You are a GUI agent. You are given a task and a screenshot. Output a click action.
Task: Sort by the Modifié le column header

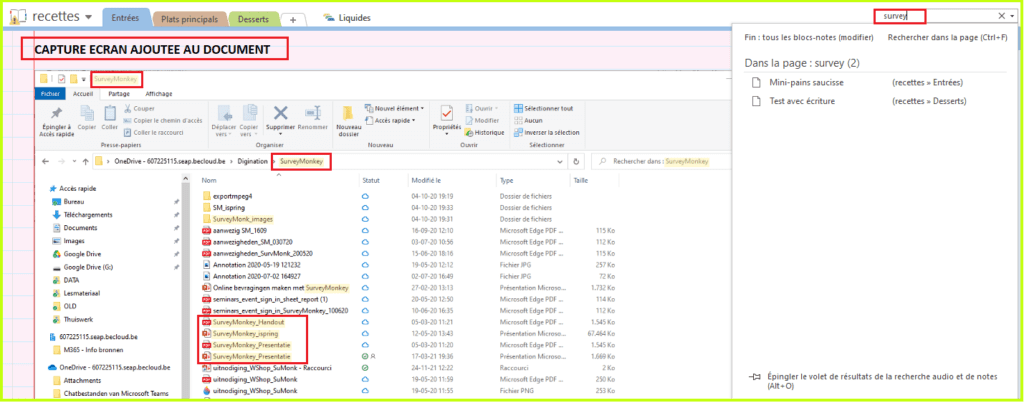pyautogui.click(x=426, y=180)
